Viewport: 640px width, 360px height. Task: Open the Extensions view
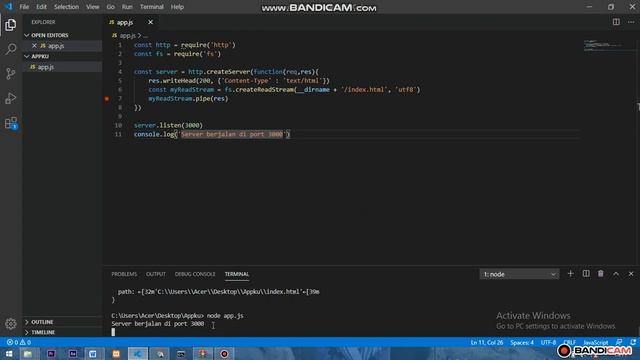pos(11,123)
